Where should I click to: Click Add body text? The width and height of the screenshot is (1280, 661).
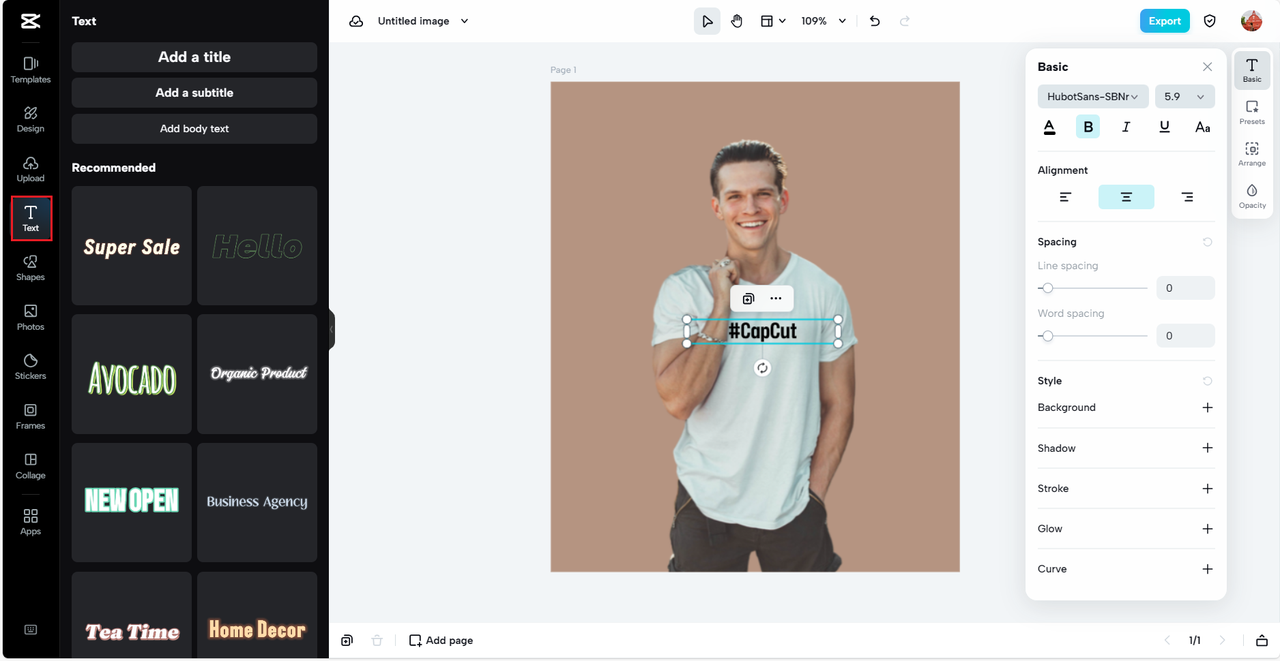[194, 129]
